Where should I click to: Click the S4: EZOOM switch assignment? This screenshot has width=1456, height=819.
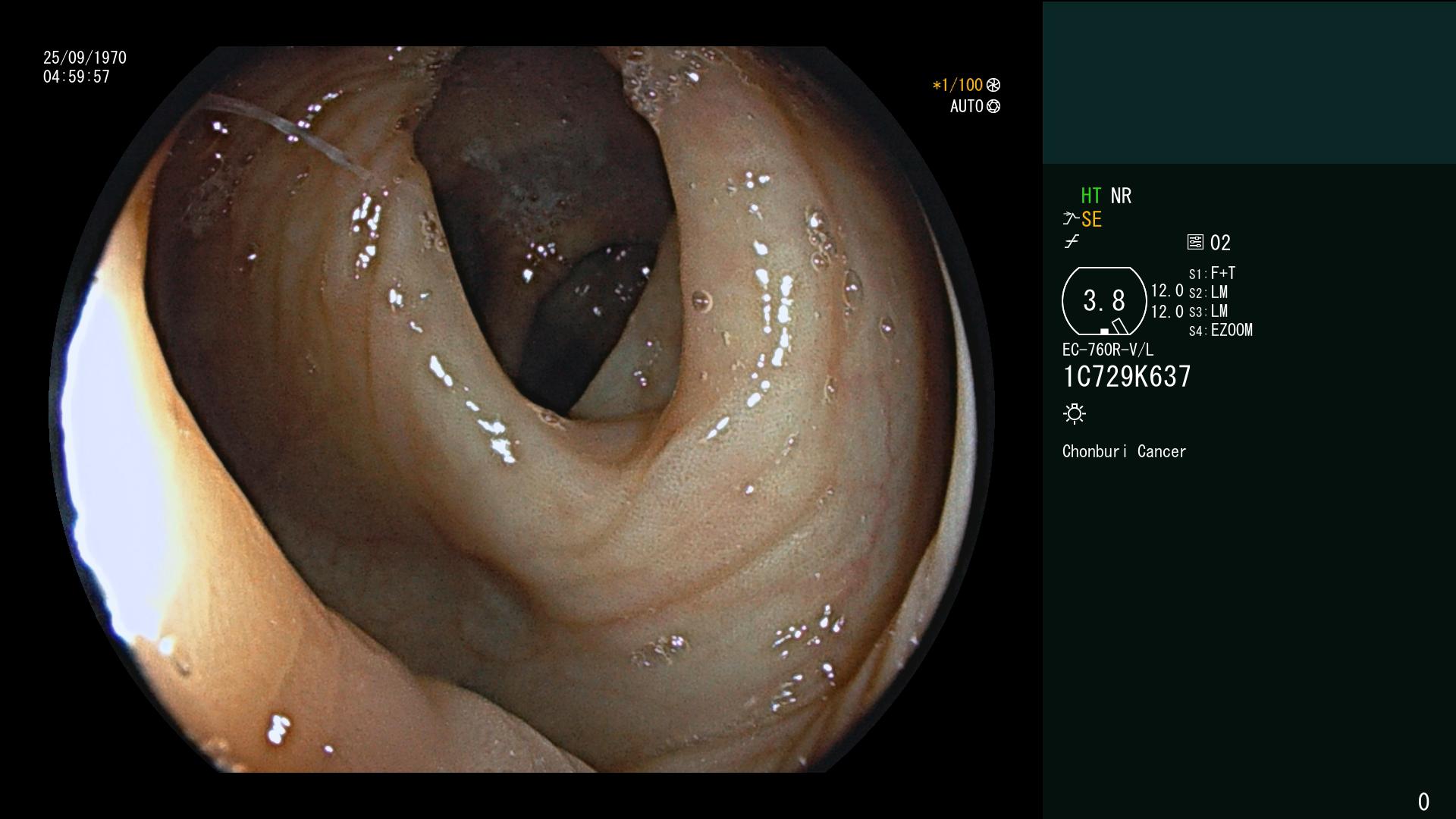click(1221, 330)
